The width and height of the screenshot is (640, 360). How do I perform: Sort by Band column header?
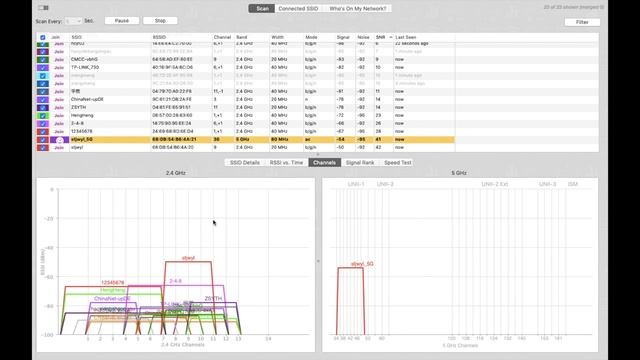pos(242,37)
